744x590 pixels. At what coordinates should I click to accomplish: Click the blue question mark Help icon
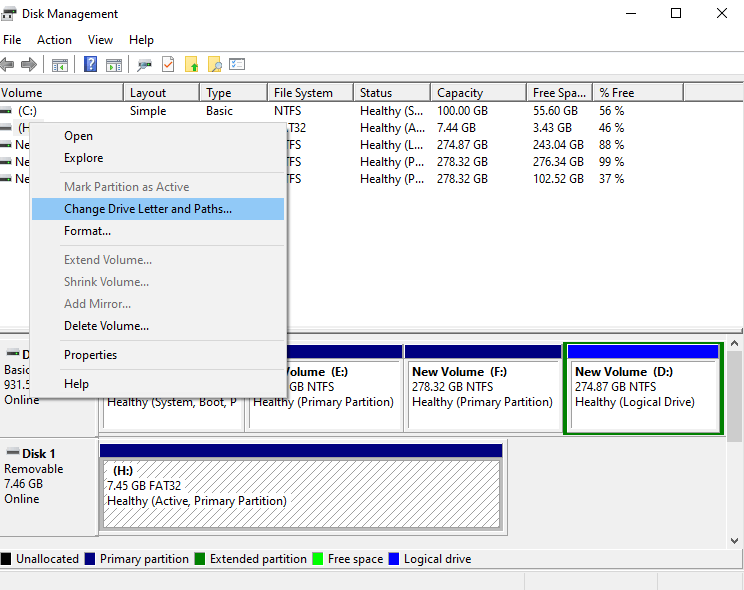[90, 65]
